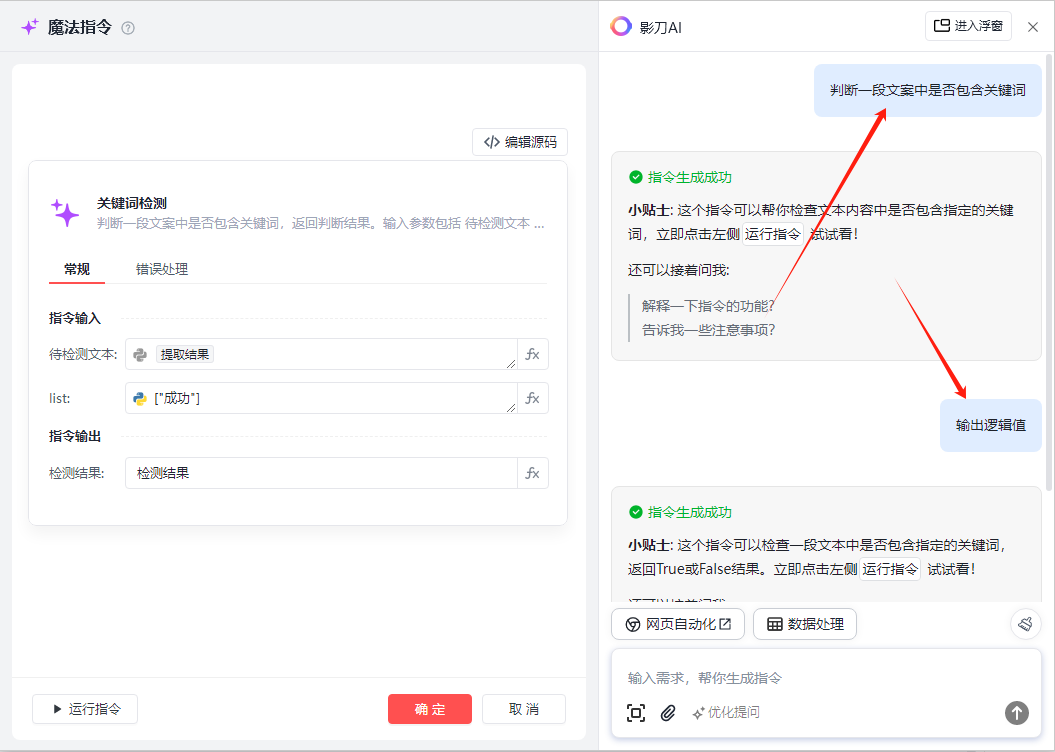Click the first green 指令生成成功 check icon
Screen dimensions: 1055x752
[x=636, y=177]
